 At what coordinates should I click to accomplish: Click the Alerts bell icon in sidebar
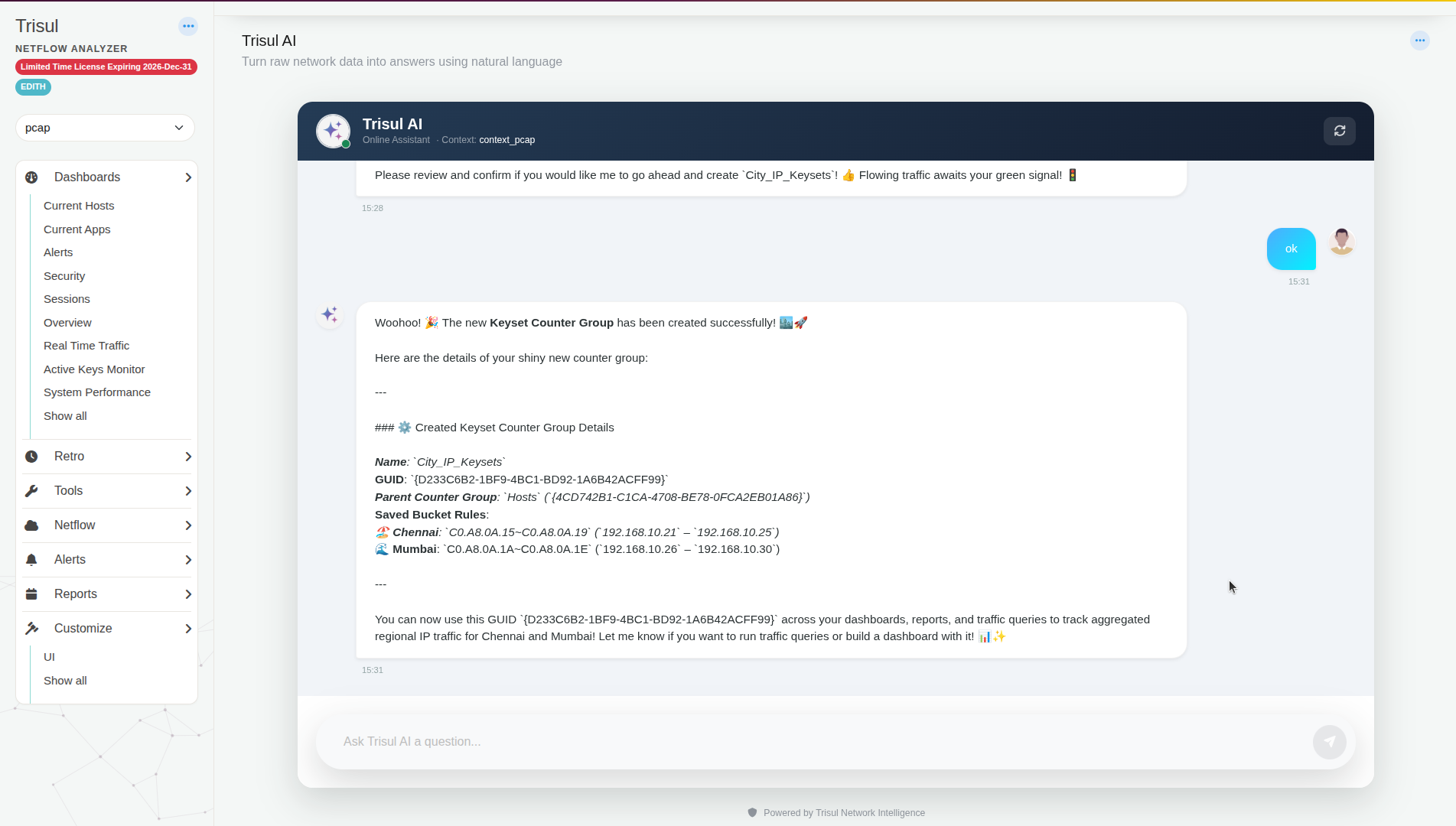(x=31, y=560)
